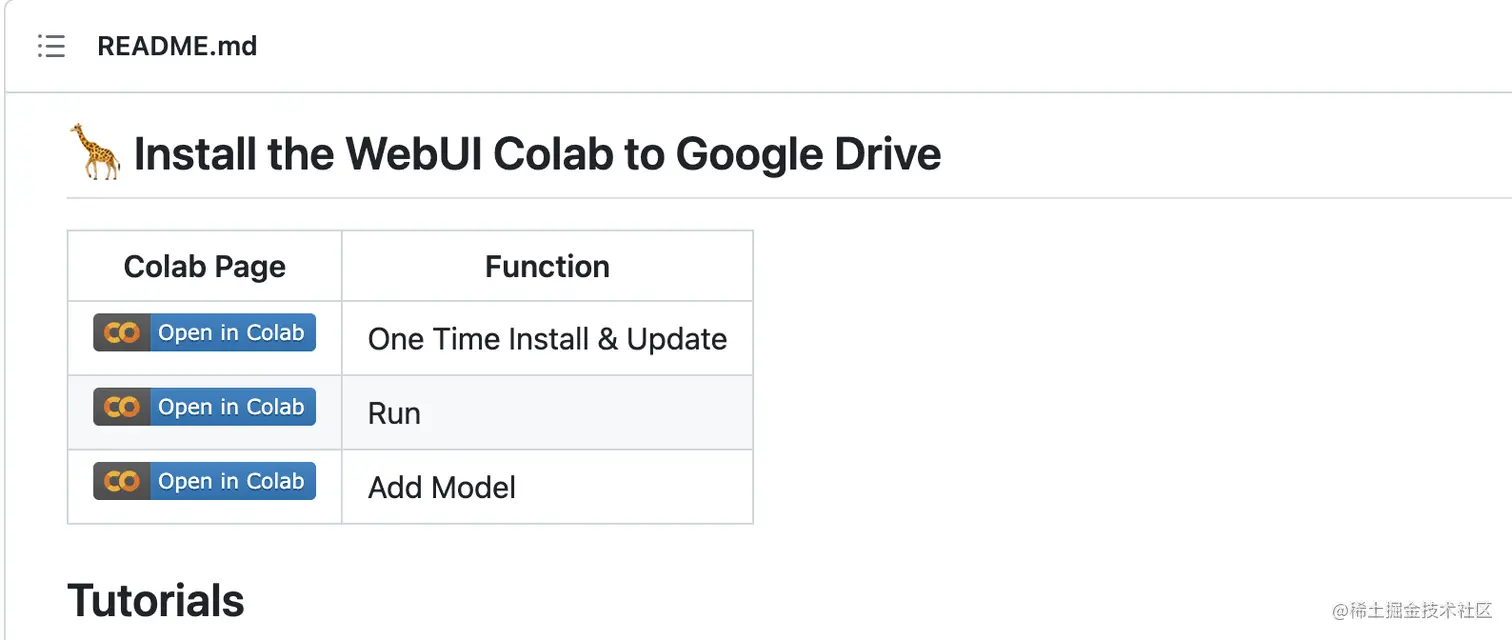Select the Colab Page column header
This screenshot has height=640, width=1512.
[x=205, y=266]
